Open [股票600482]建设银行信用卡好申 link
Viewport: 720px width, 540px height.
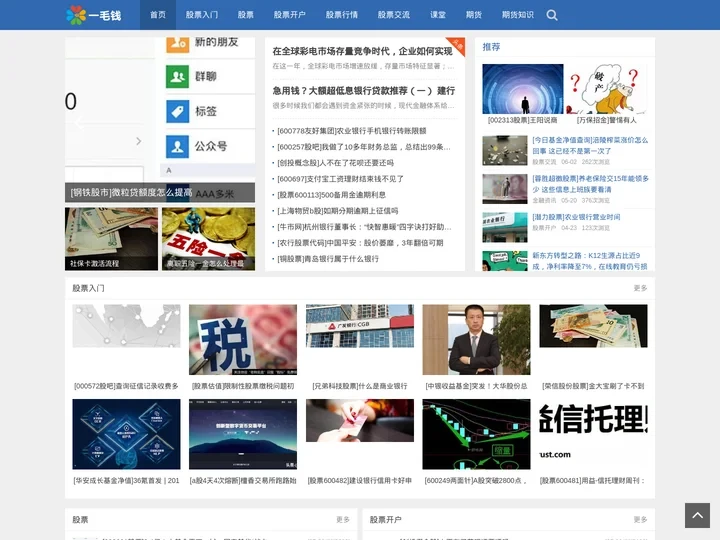[360, 481]
